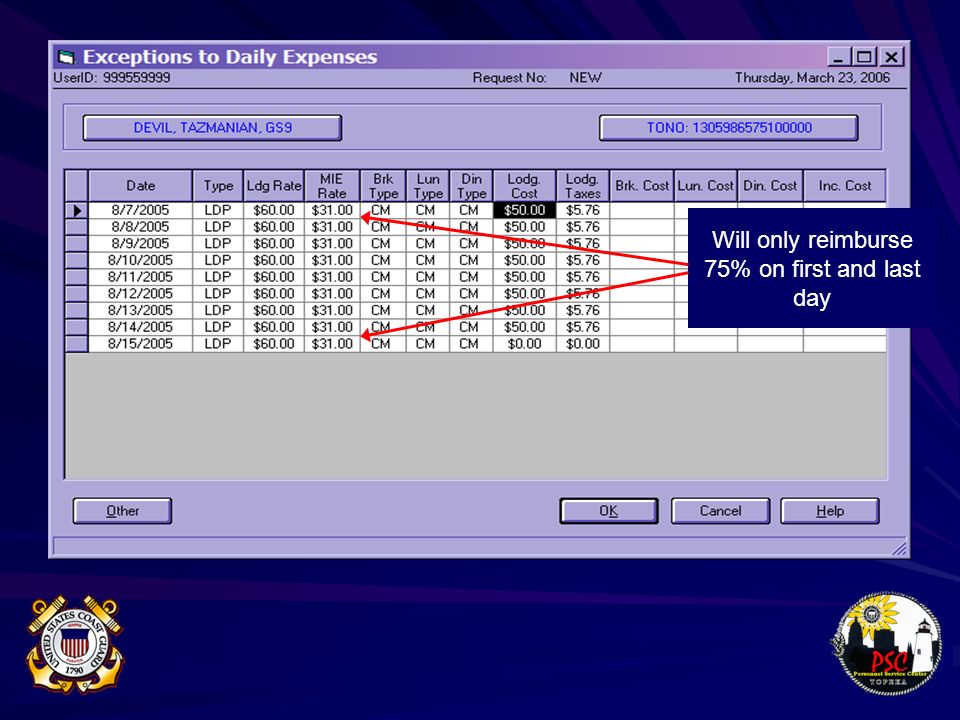
Task: Click the $31.00 MIE Rate for 8/15/2005
Action: 332,343
